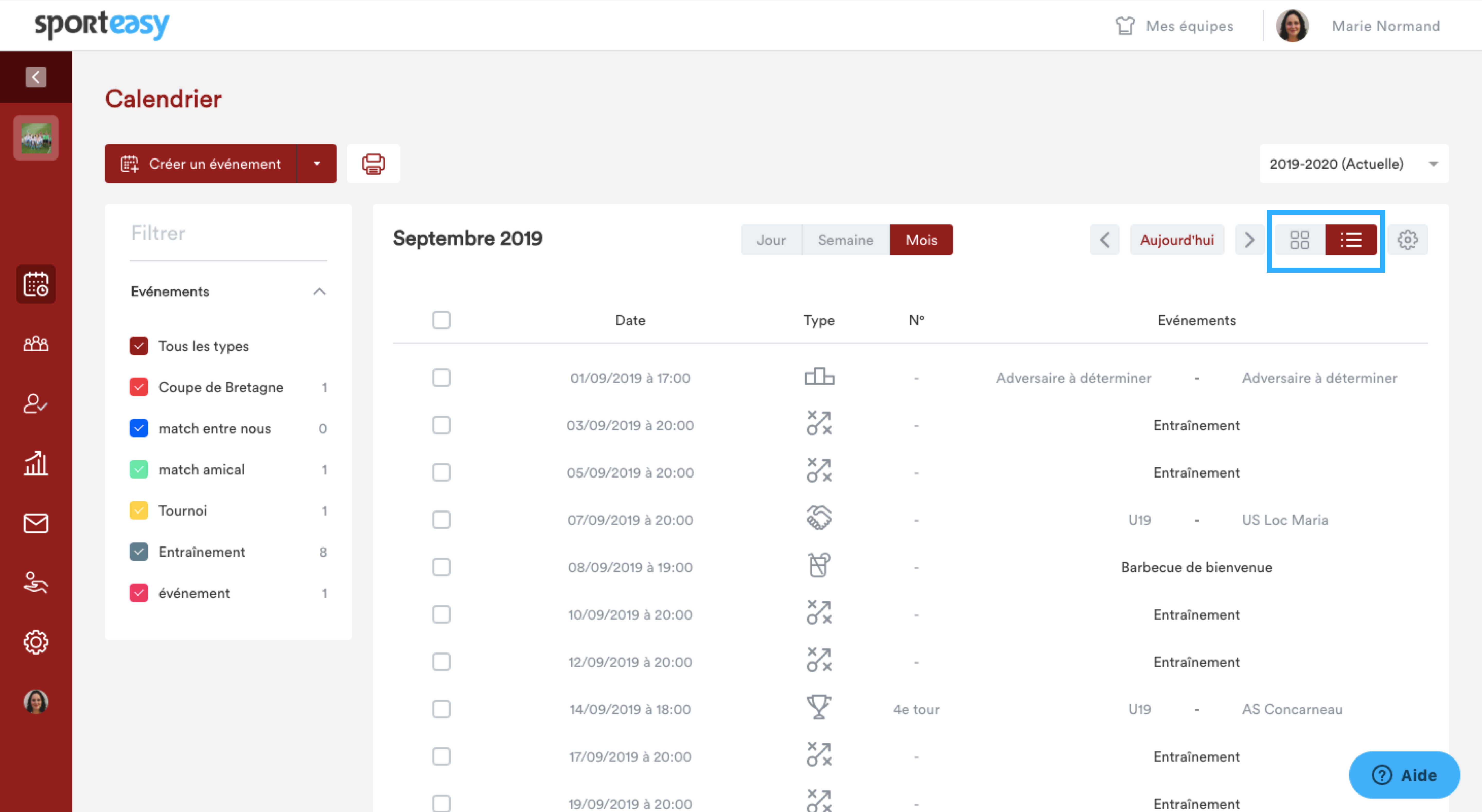Screen dimensions: 1482x812
Task: Open calendar settings gear icon
Action: click(1408, 240)
